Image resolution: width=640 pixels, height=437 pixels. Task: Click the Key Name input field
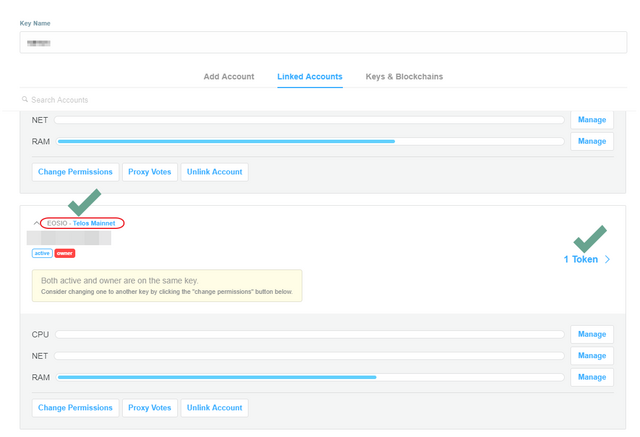(323, 42)
